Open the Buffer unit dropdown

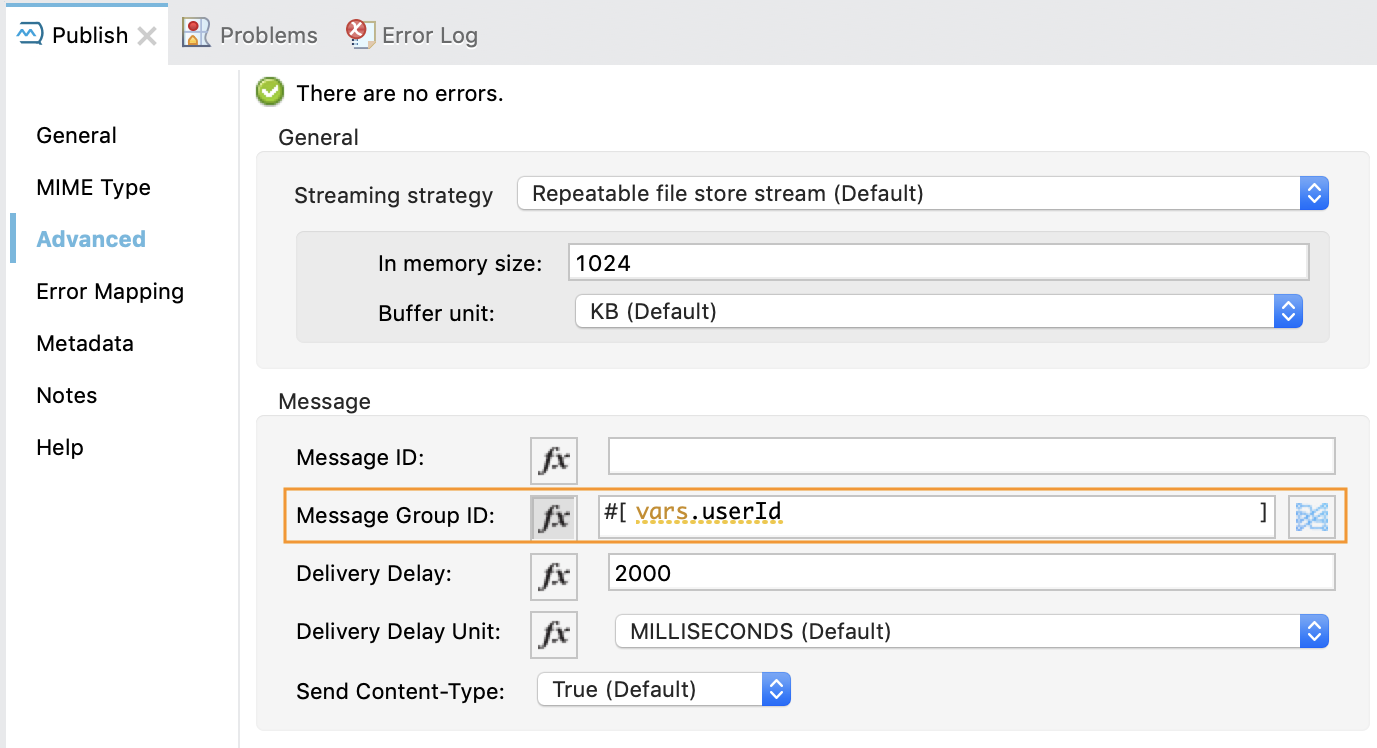click(939, 311)
